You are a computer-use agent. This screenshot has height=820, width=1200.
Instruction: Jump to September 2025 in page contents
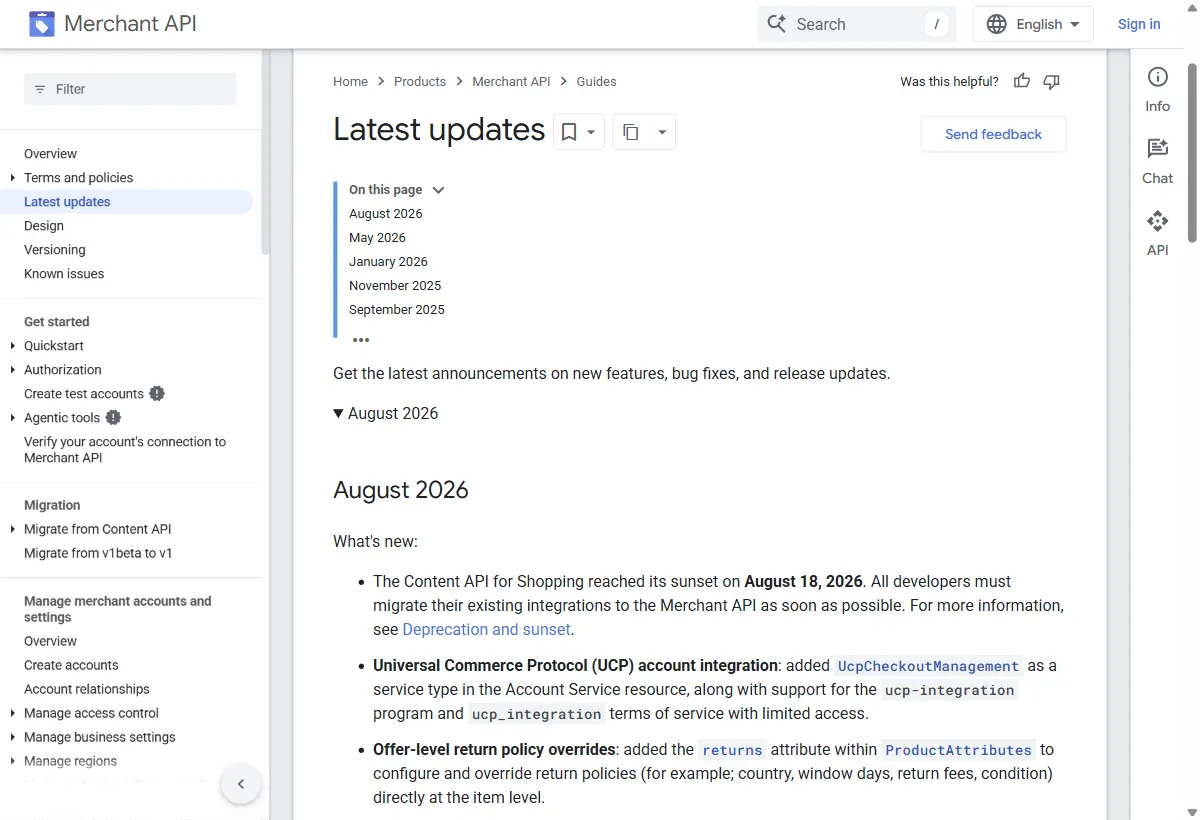coord(397,310)
